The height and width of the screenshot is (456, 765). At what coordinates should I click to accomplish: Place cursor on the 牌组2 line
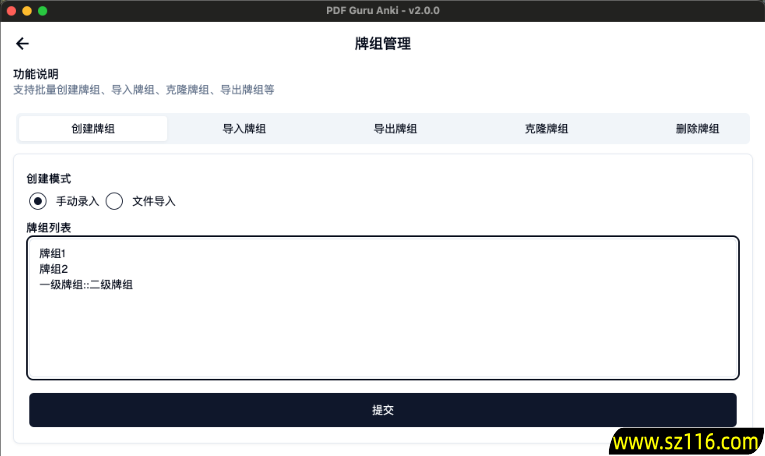click(52, 269)
